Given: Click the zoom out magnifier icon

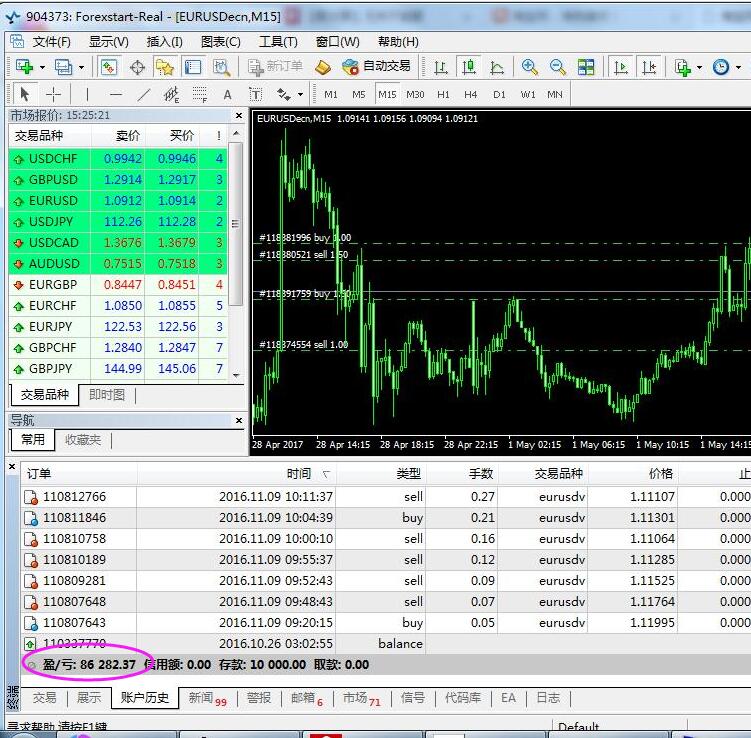Looking at the screenshot, I should (x=558, y=67).
